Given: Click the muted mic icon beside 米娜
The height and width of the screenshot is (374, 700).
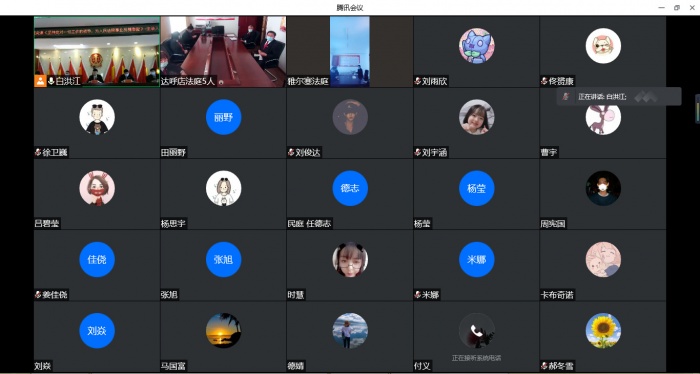Looking at the screenshot, I should click(x=418, y=295).
